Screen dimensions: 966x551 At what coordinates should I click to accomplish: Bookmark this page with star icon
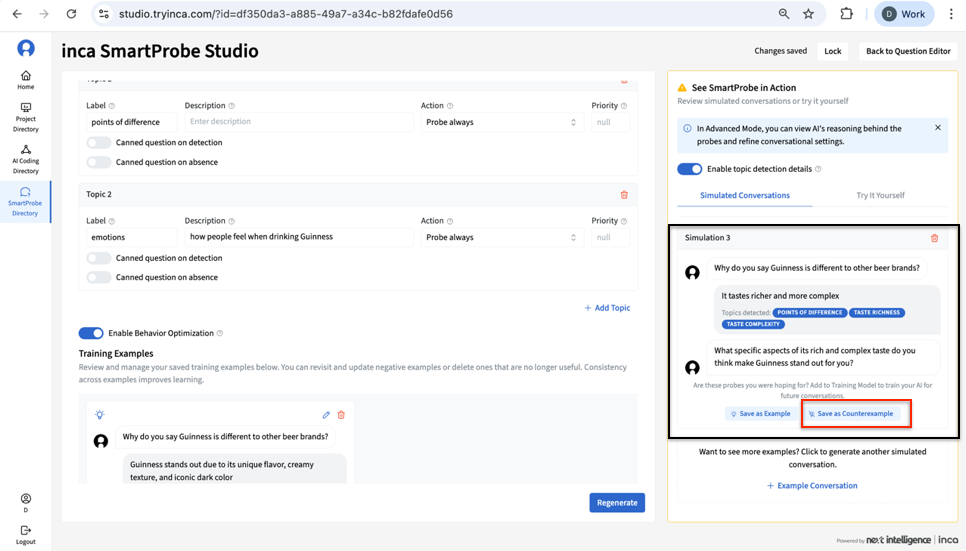point(808,14)
